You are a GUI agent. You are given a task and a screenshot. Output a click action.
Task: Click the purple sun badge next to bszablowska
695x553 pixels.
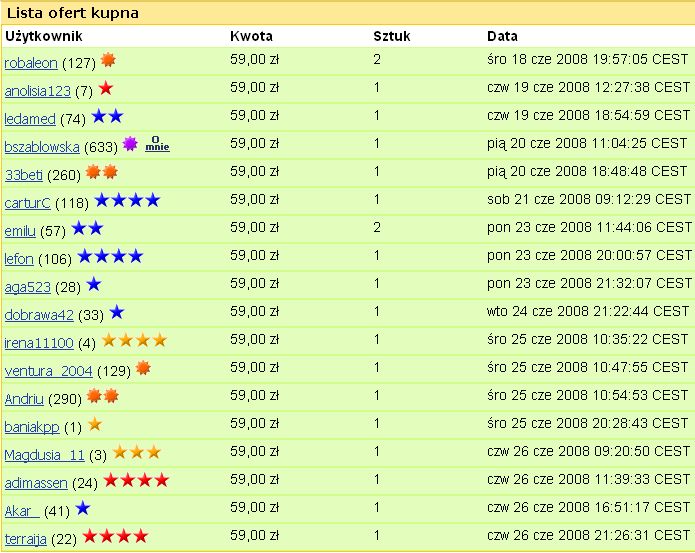129,145
